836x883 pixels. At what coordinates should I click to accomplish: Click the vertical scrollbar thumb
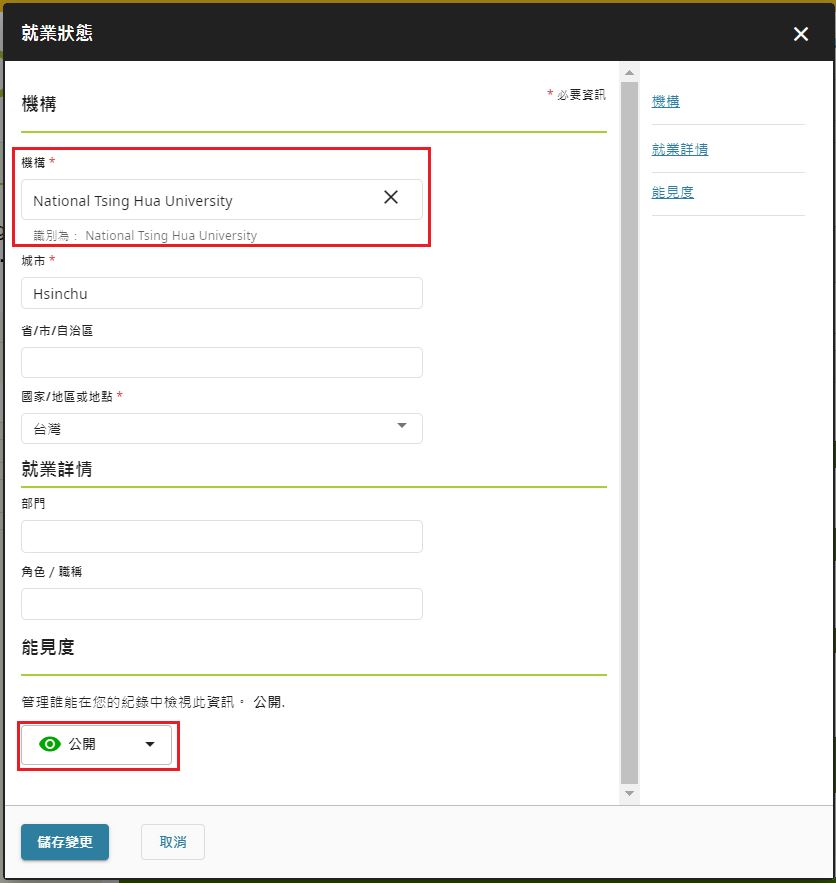629,430
